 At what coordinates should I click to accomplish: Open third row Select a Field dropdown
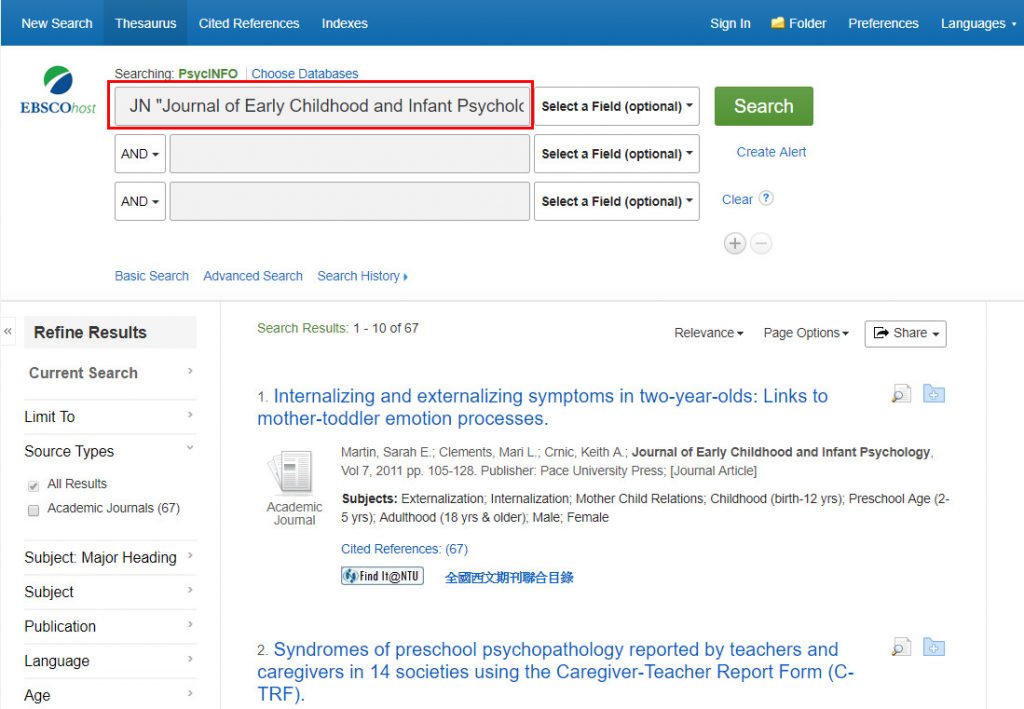616,201
